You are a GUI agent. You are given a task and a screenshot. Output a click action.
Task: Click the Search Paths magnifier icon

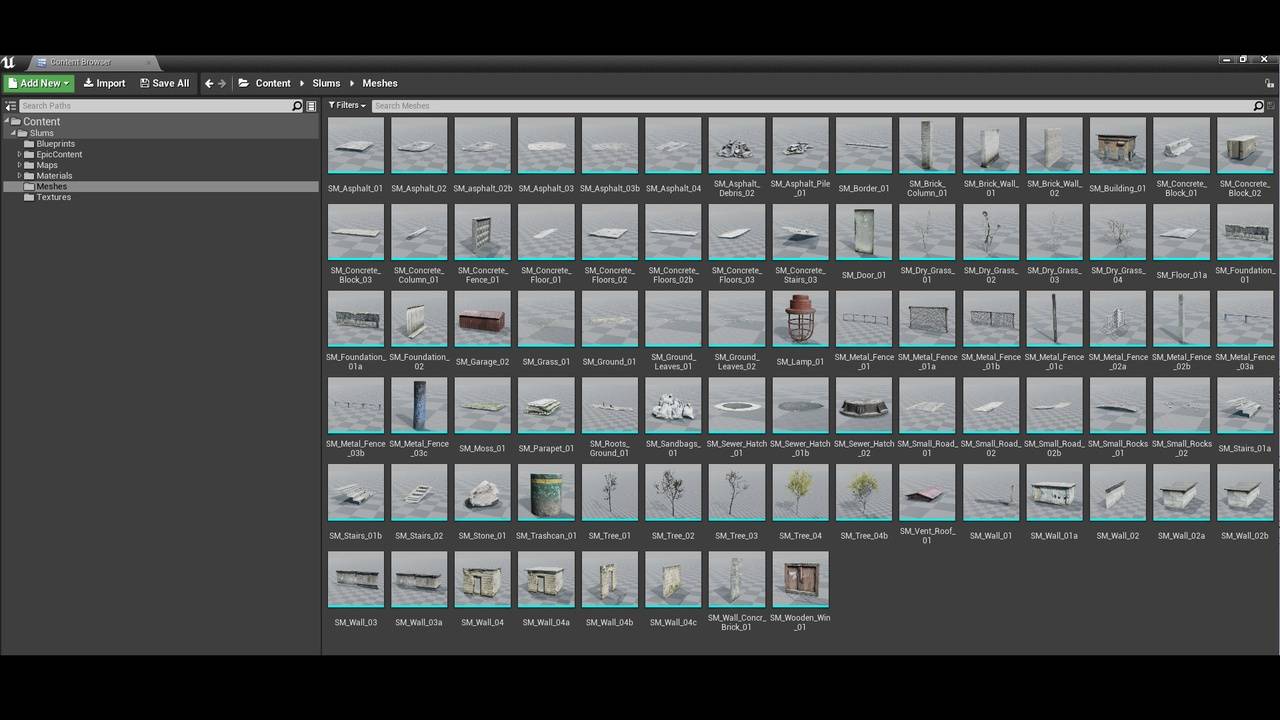click(x=297, y=106)
